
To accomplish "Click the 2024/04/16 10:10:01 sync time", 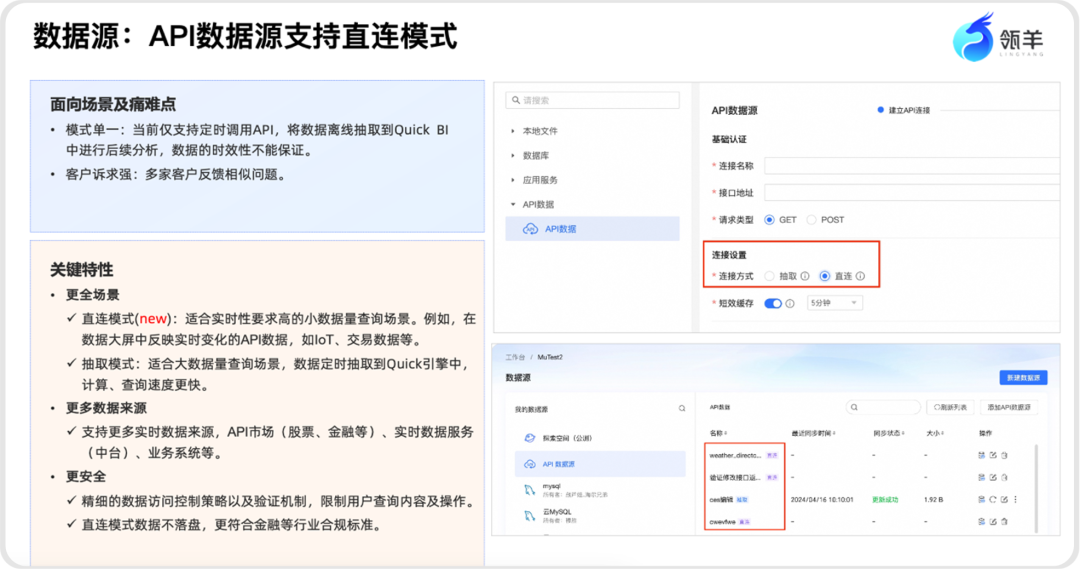I will 822,499.
